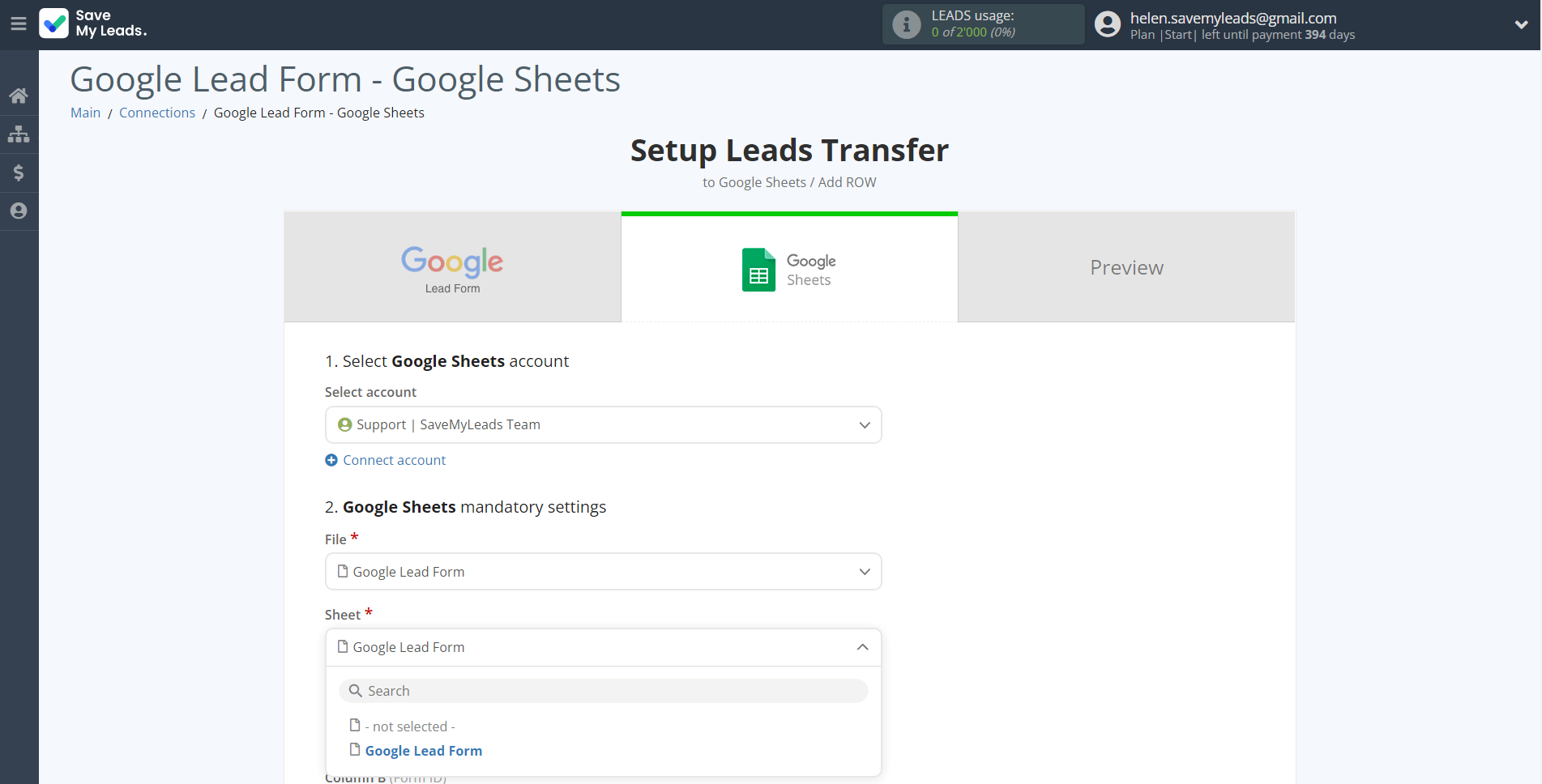Open the Select account dropdown
The width and height of the screenshot is (1542, 784).
click(603, 425)
